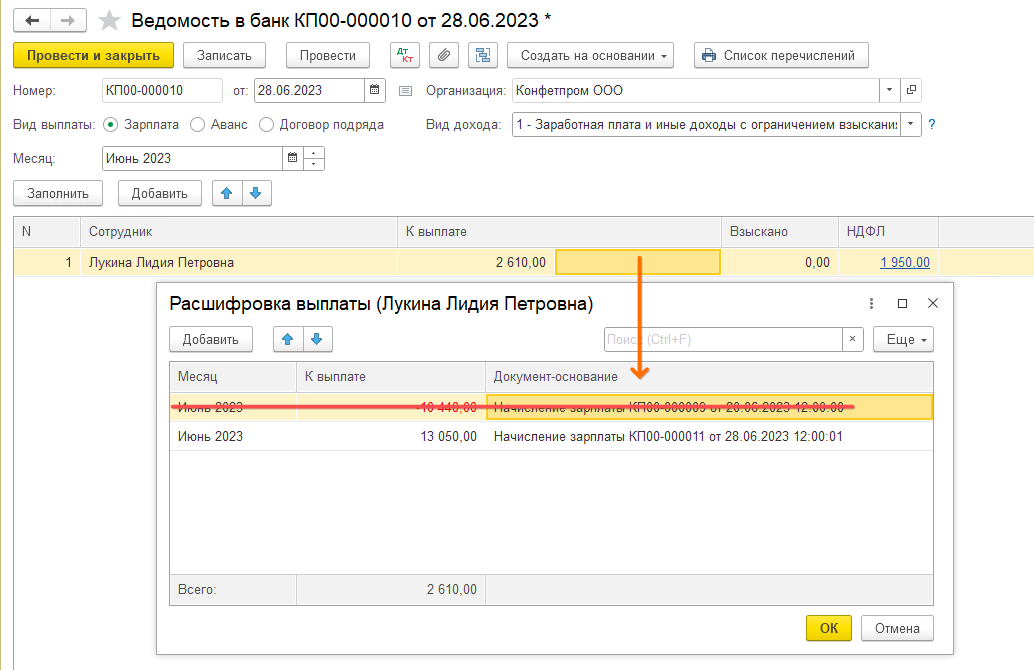Viewport: 1034px width, 670px height.
Task: Open the НДФЛ amount link 1 950,00
Action: tap(904, 263)
